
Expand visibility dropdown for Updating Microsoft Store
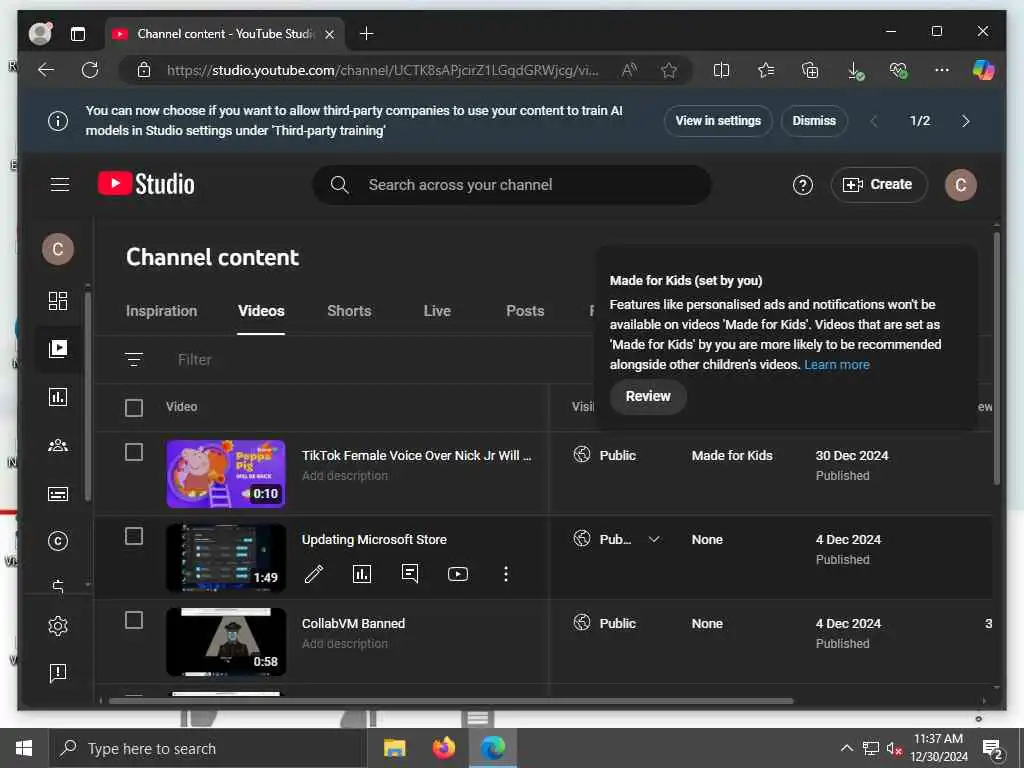pyautogui.click(x=654, y=539)
